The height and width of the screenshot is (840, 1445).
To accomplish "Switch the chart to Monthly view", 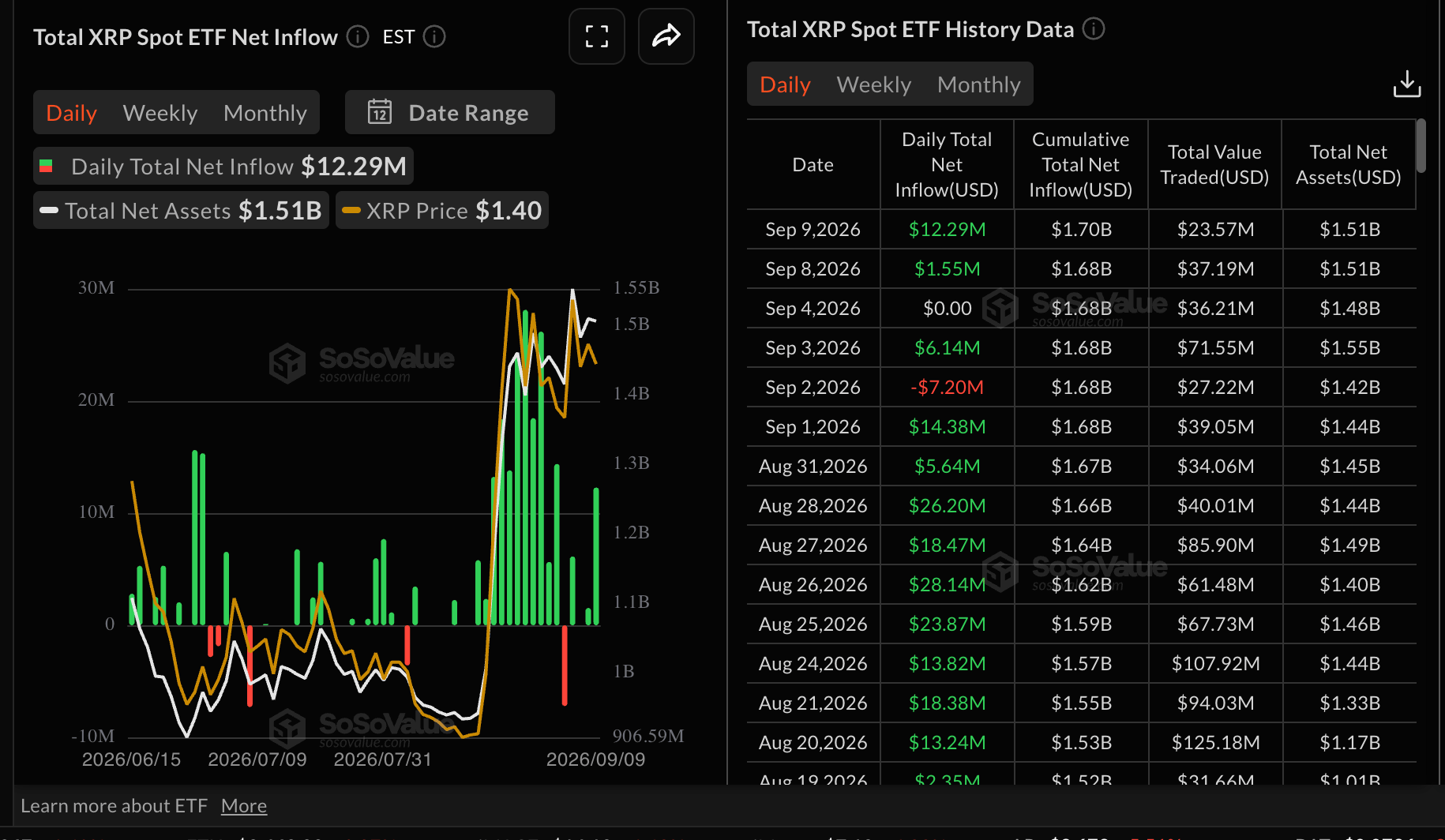I will click(x=265, y=113).
